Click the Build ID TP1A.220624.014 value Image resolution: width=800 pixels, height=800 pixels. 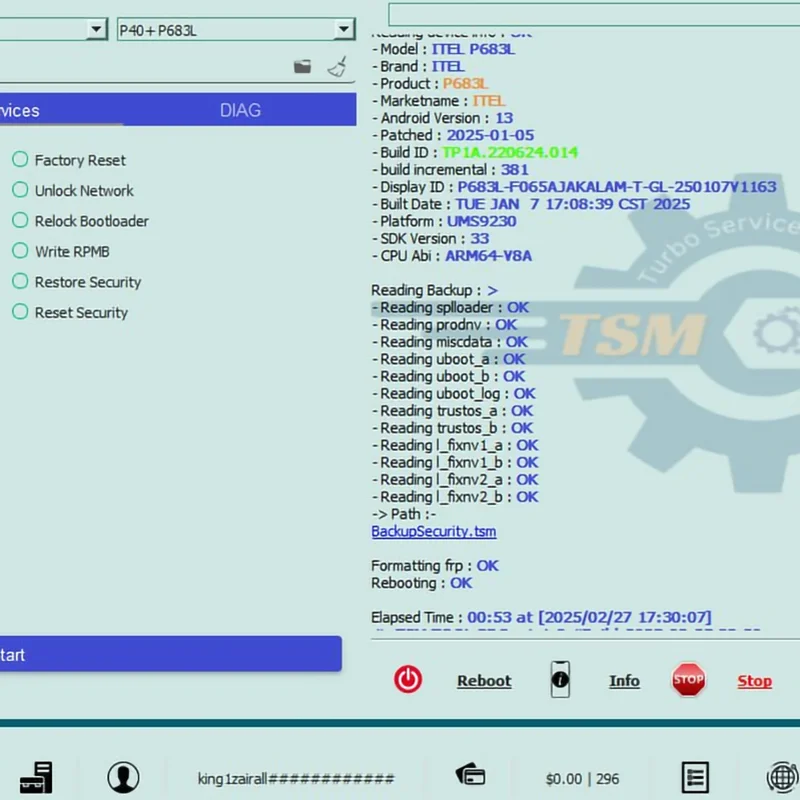(510, 153)
